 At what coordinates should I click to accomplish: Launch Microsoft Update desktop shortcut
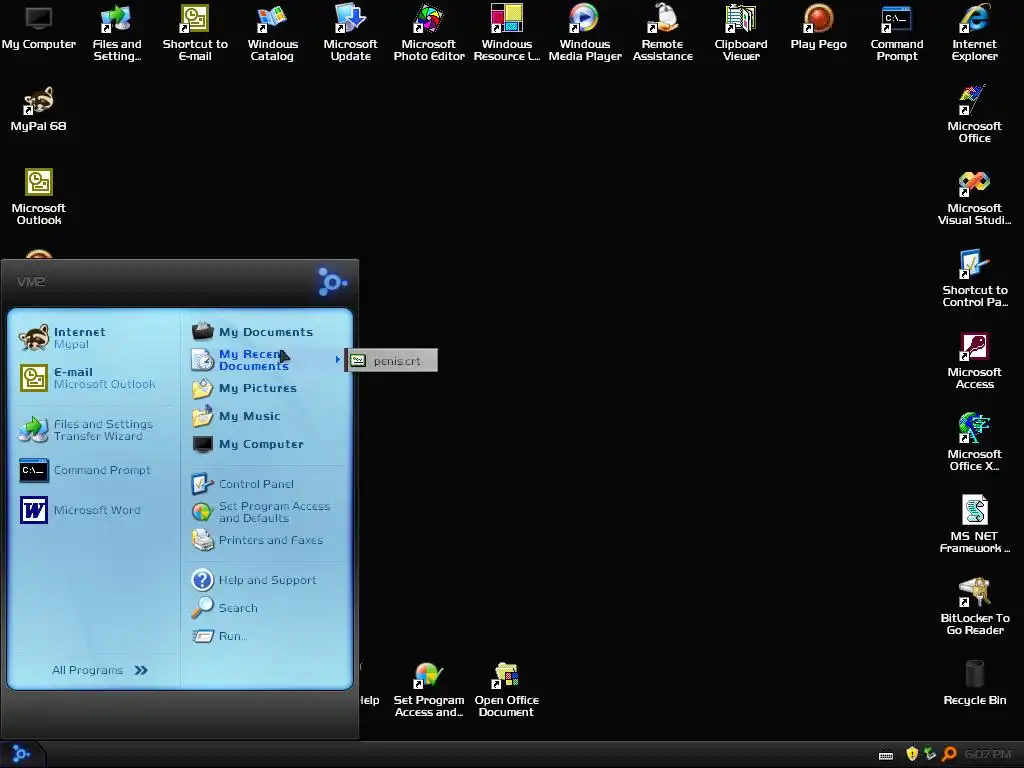coord(351,33)
